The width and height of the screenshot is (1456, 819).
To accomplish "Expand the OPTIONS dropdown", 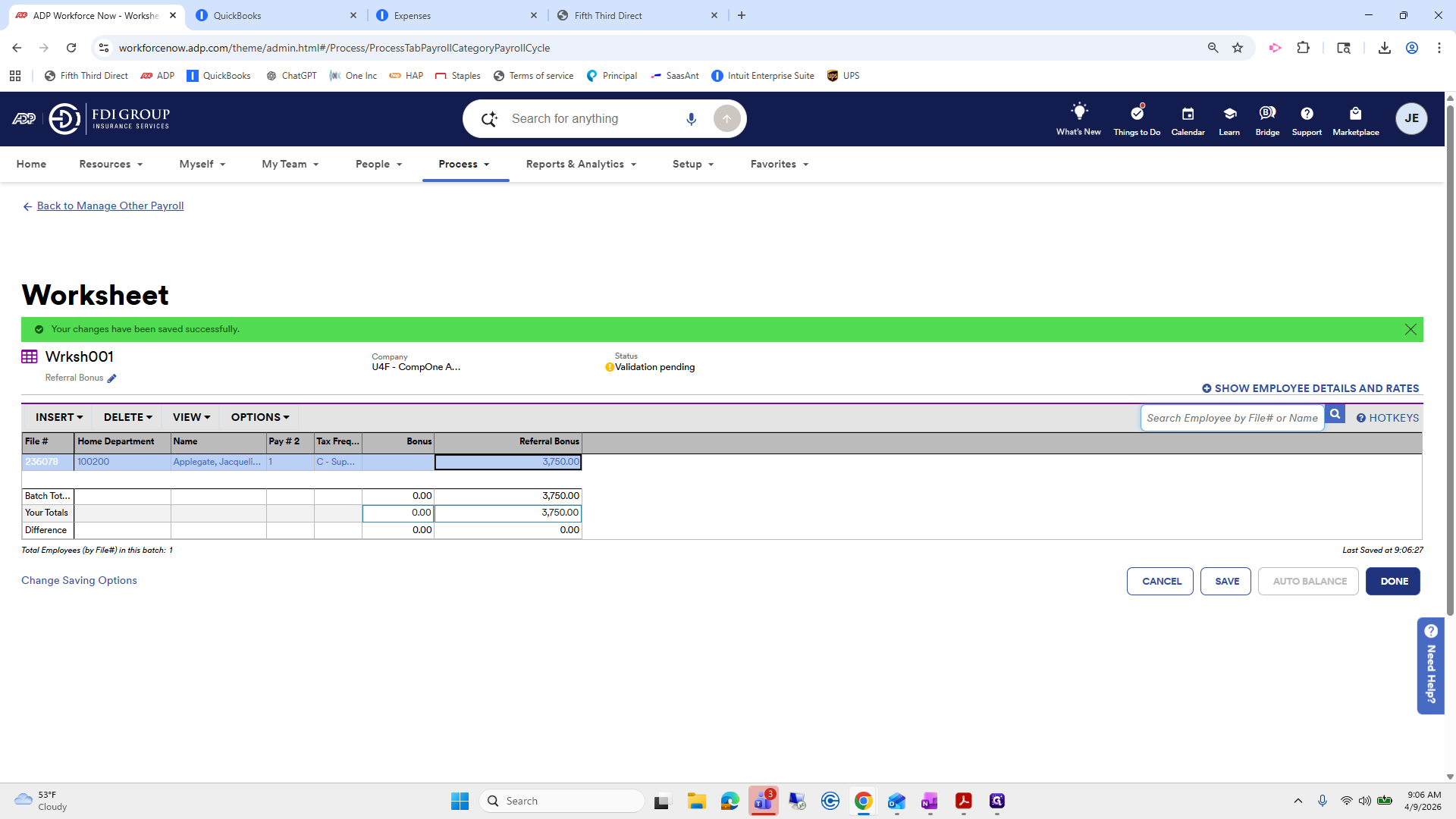I will coord(260,417).
